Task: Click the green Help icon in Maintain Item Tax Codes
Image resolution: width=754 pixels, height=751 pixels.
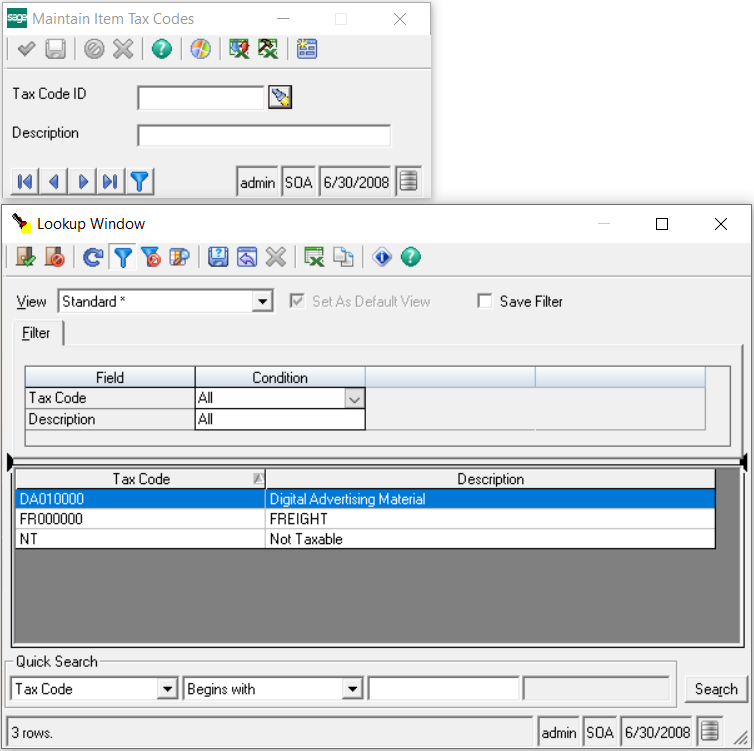Action: click(x=162, y=49)
